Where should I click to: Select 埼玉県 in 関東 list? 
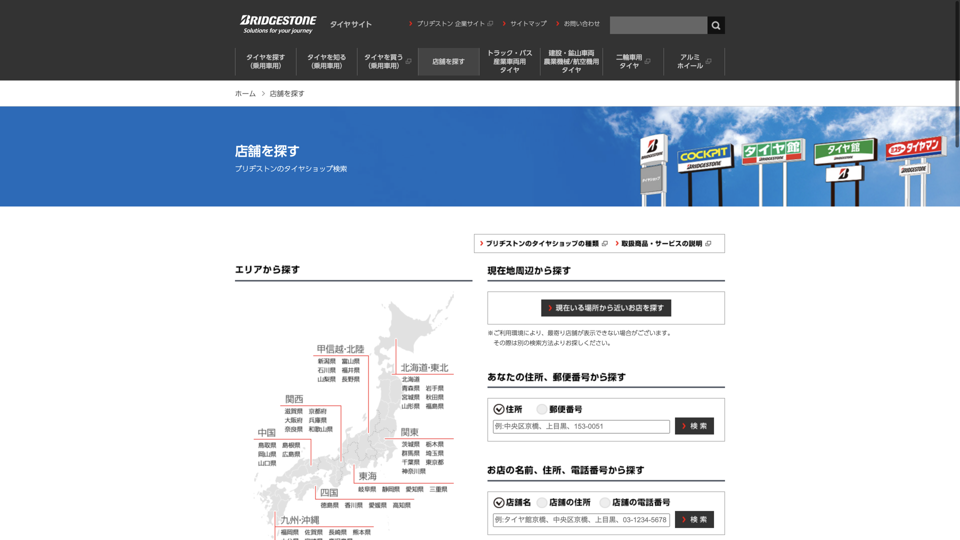point(435,454)
